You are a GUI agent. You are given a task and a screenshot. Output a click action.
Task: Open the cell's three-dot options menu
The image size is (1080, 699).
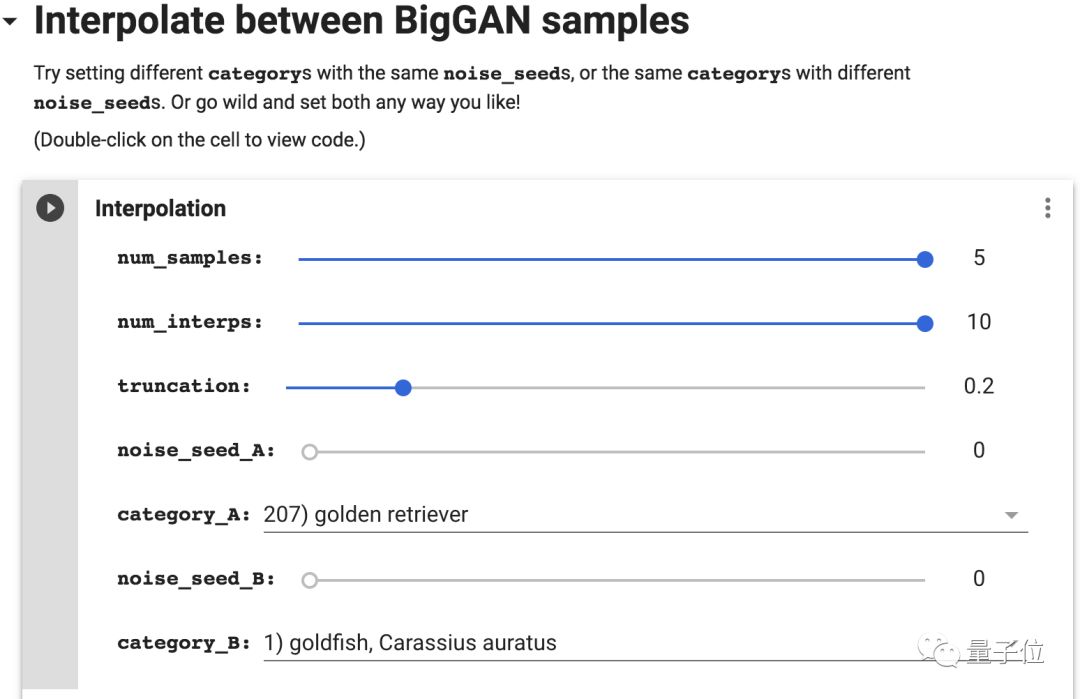[x=1047, y=208]
